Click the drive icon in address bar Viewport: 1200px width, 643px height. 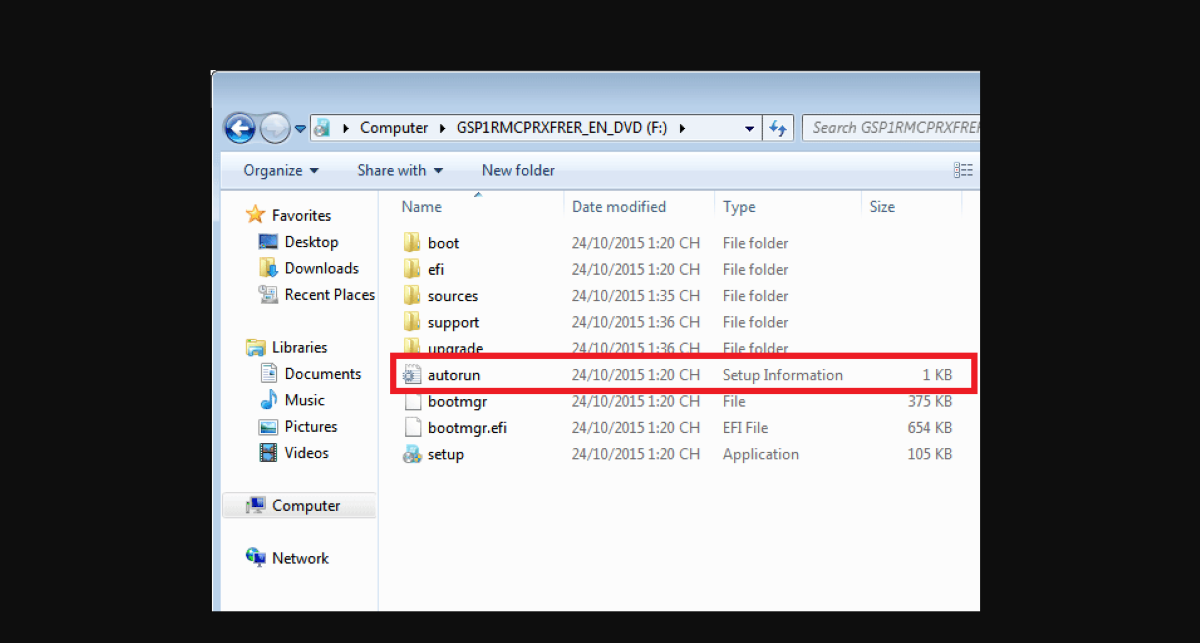(322, 128)
